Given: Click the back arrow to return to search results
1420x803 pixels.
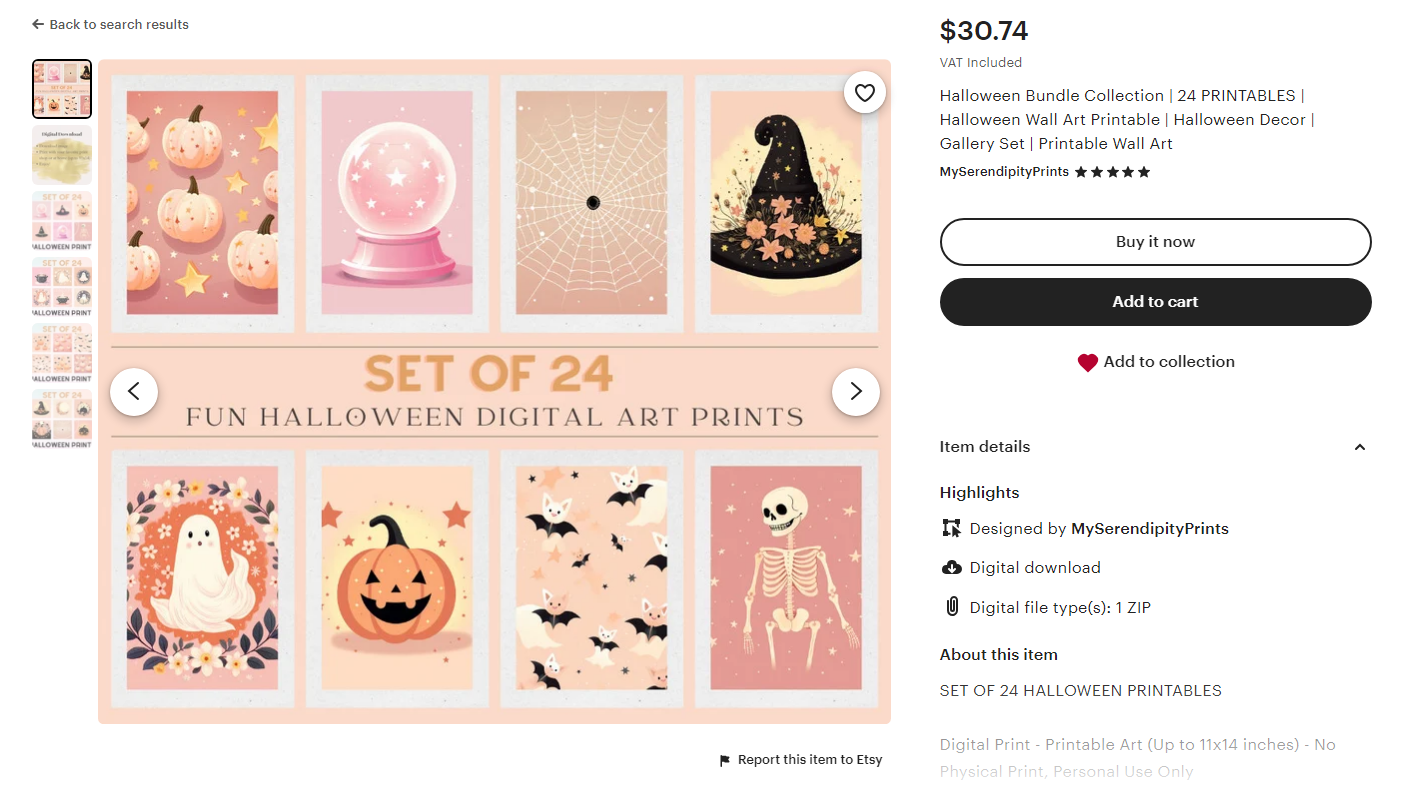Looking at the screenshot, I should click(38, 24).
